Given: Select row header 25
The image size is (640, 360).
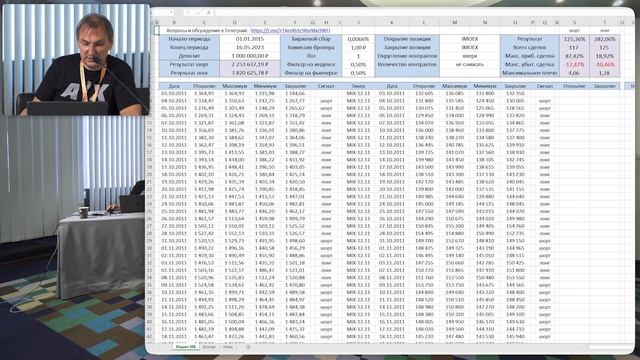Looking at the screenshot, I should click(x=150, y=211).
